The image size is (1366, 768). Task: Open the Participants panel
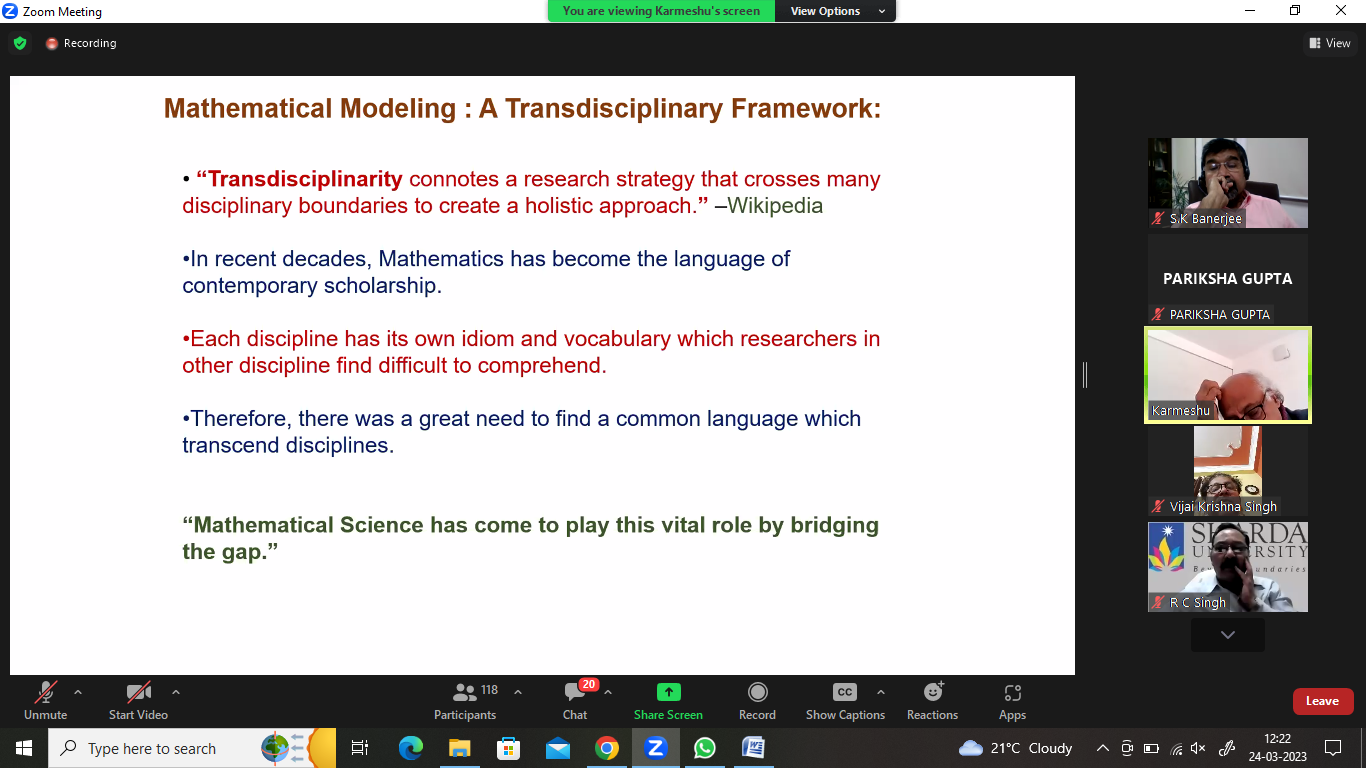[x=465, y=700]
